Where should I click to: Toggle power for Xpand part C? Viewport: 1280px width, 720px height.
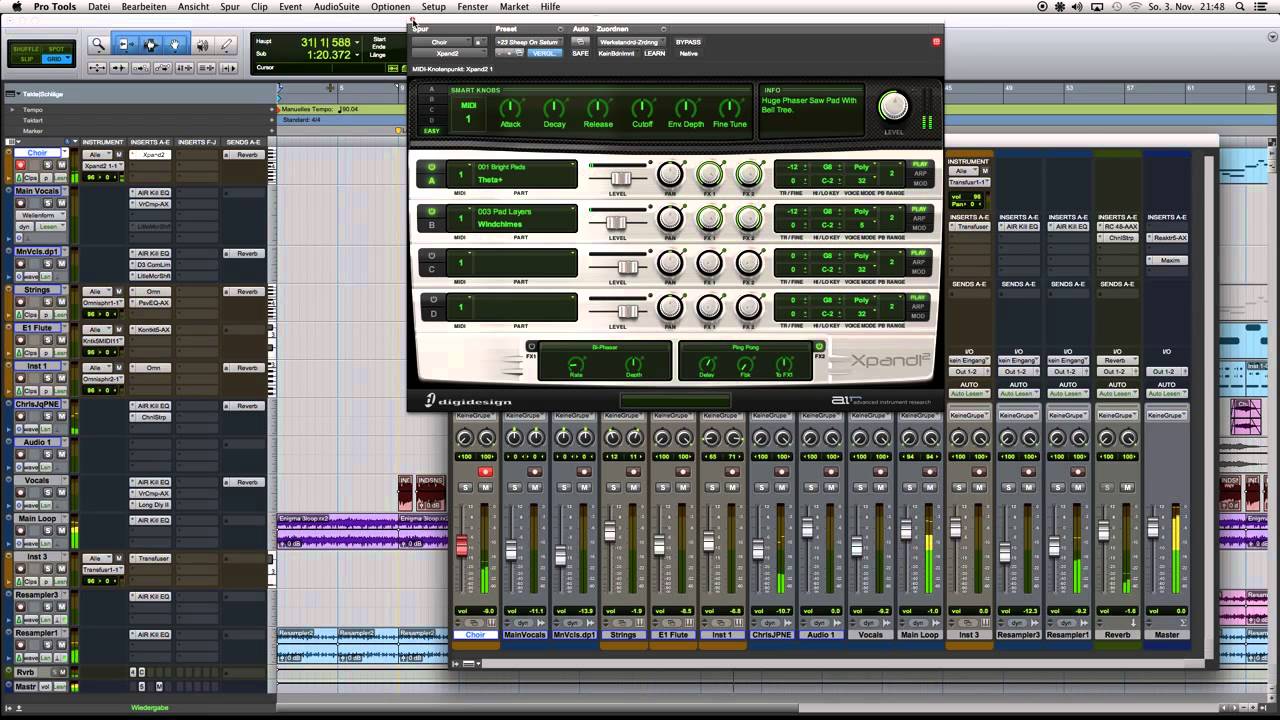[x=432, y=255]
